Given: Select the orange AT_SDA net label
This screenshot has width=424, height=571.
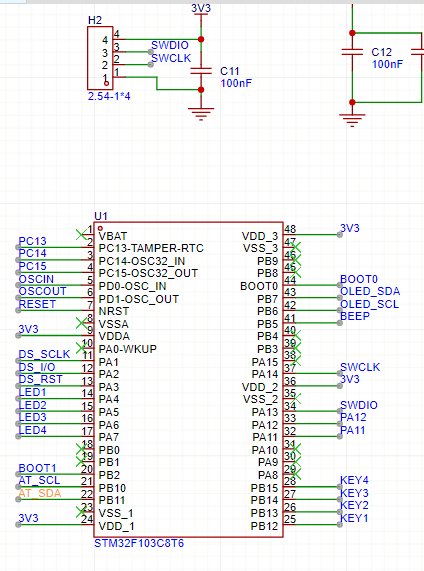Looking at the screenshot, I should pyautogui.click(x=40, y=493).
